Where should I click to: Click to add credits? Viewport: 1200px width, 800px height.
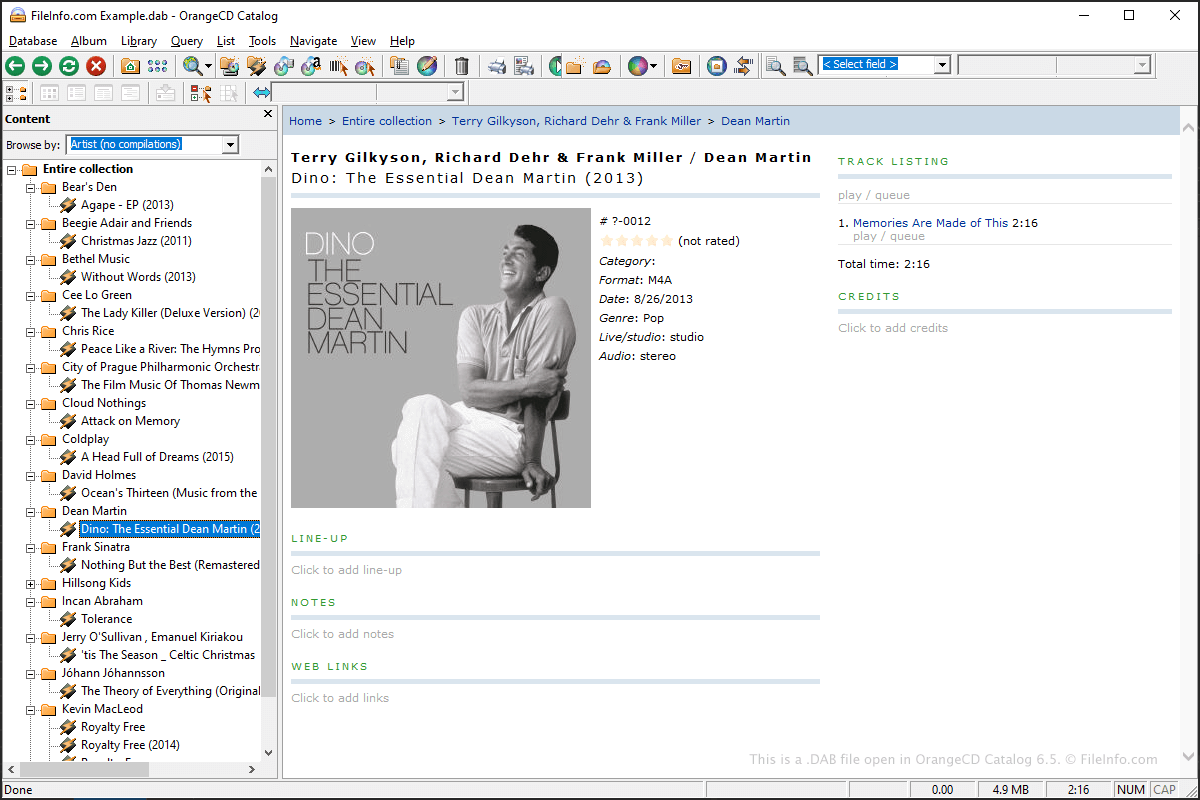click(x=893, y=328)
